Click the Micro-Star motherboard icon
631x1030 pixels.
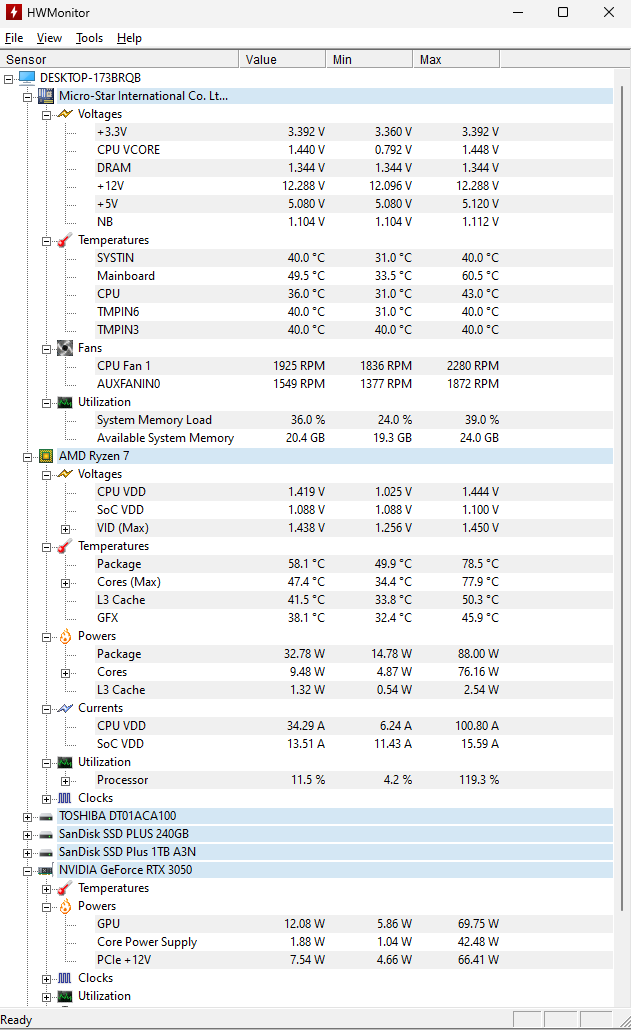pyautogui.click(x=45, y=96)
